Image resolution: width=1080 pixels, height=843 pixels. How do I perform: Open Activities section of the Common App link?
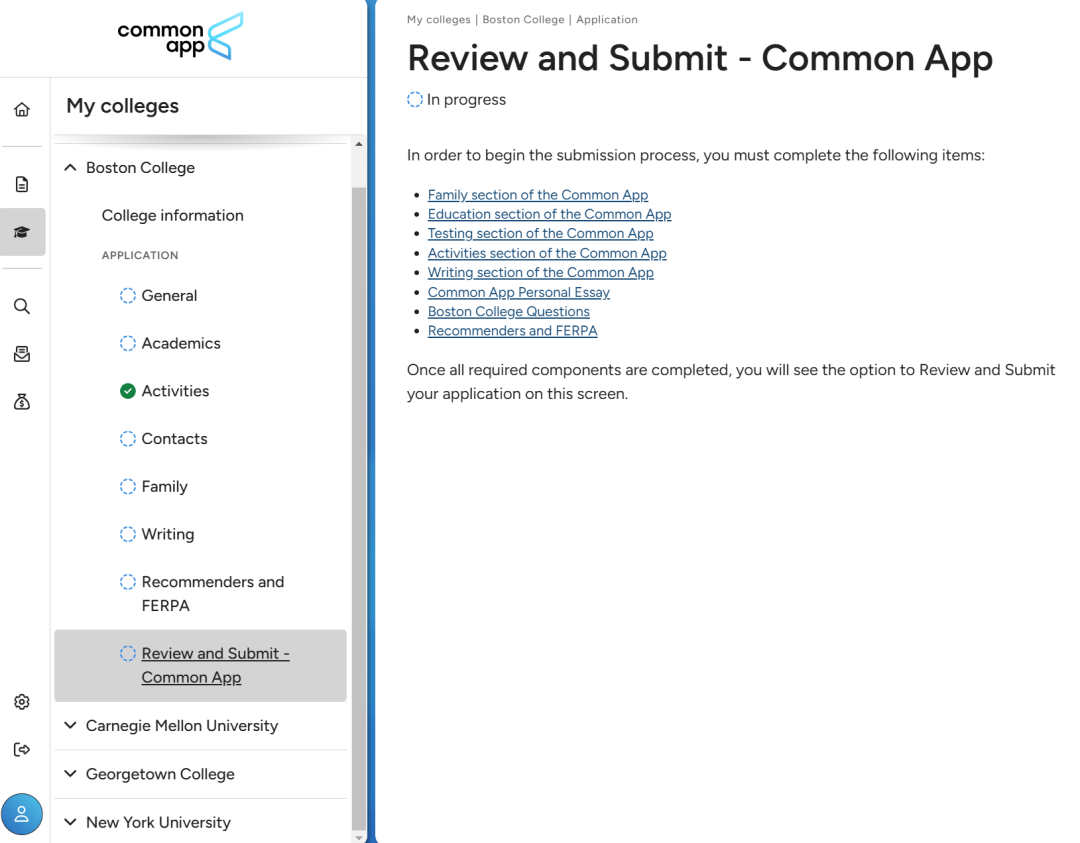pyautogui.click(x=547, y=253)
